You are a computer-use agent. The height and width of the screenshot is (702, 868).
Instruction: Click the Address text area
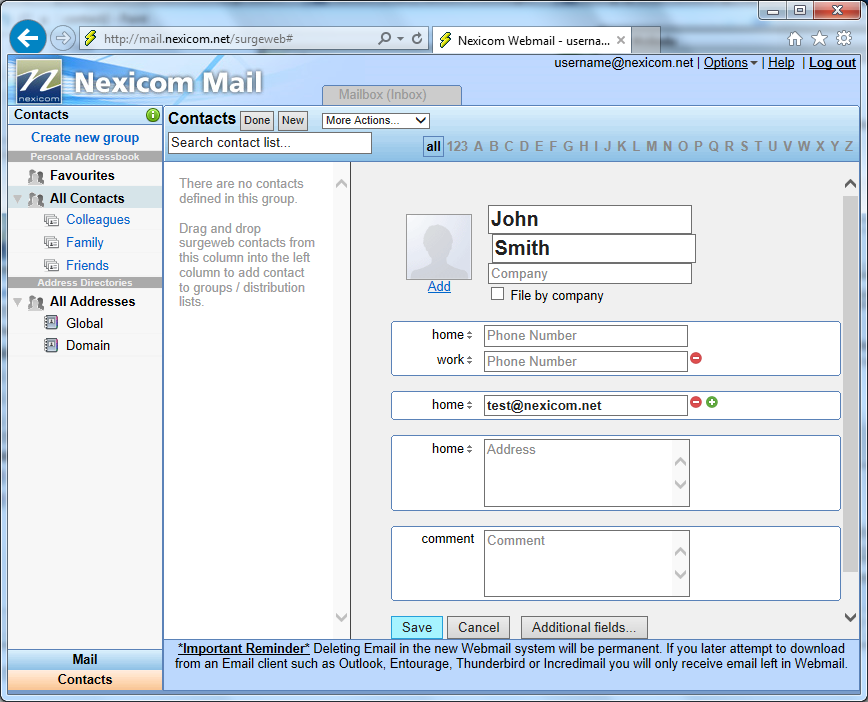click(587, 473)
